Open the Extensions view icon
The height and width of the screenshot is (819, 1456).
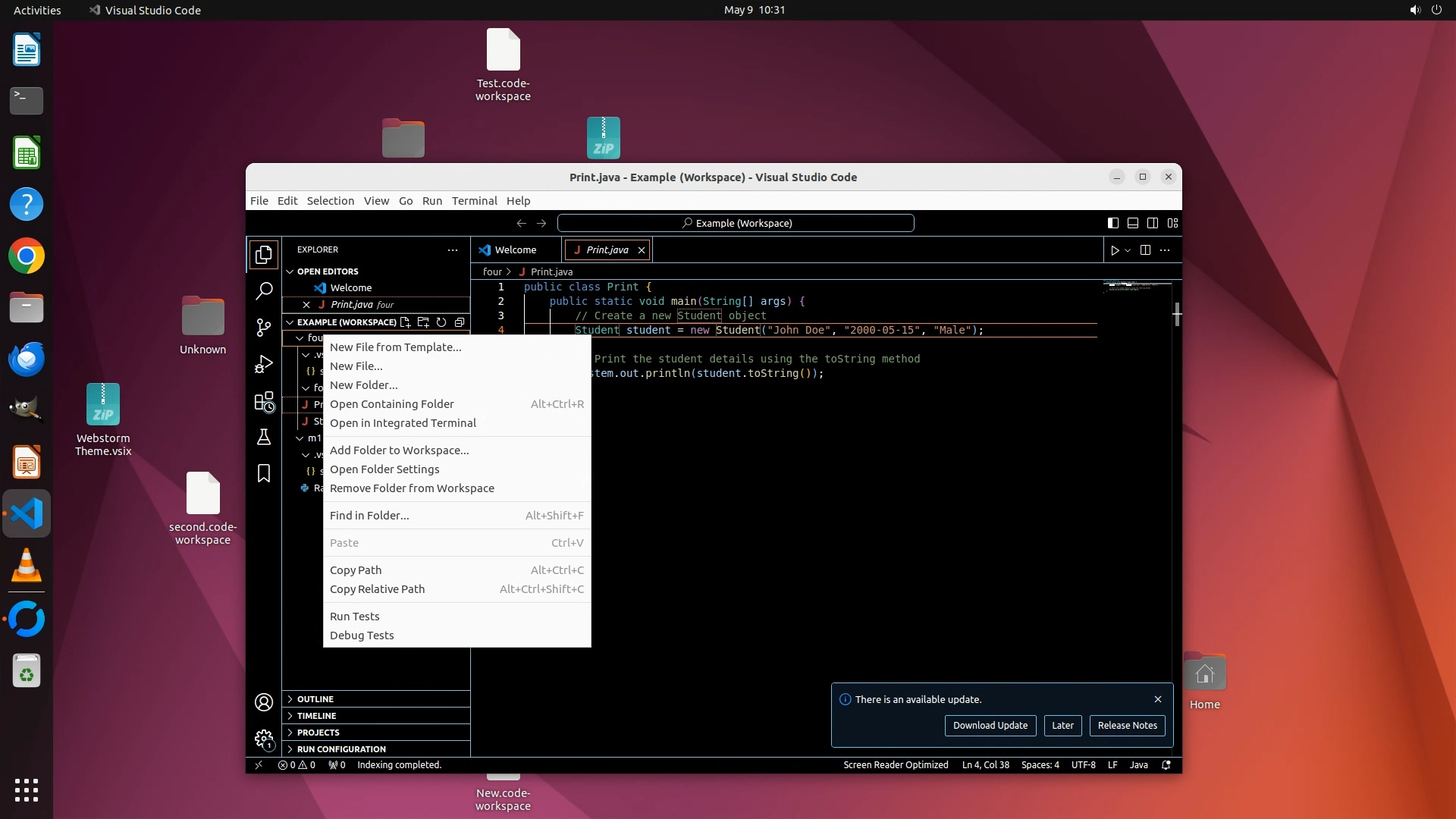tap(264, 402)
